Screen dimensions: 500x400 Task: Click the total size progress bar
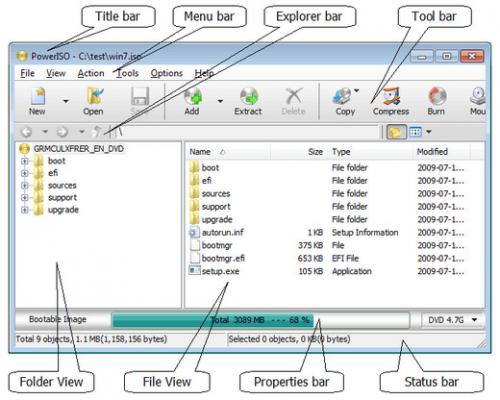click(x=261, y=320)
